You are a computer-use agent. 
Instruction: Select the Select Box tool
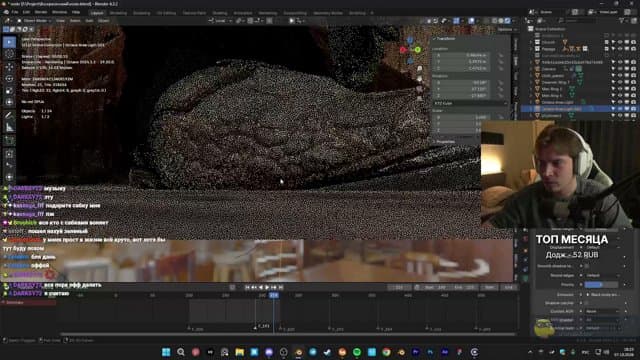pos(9,42)
